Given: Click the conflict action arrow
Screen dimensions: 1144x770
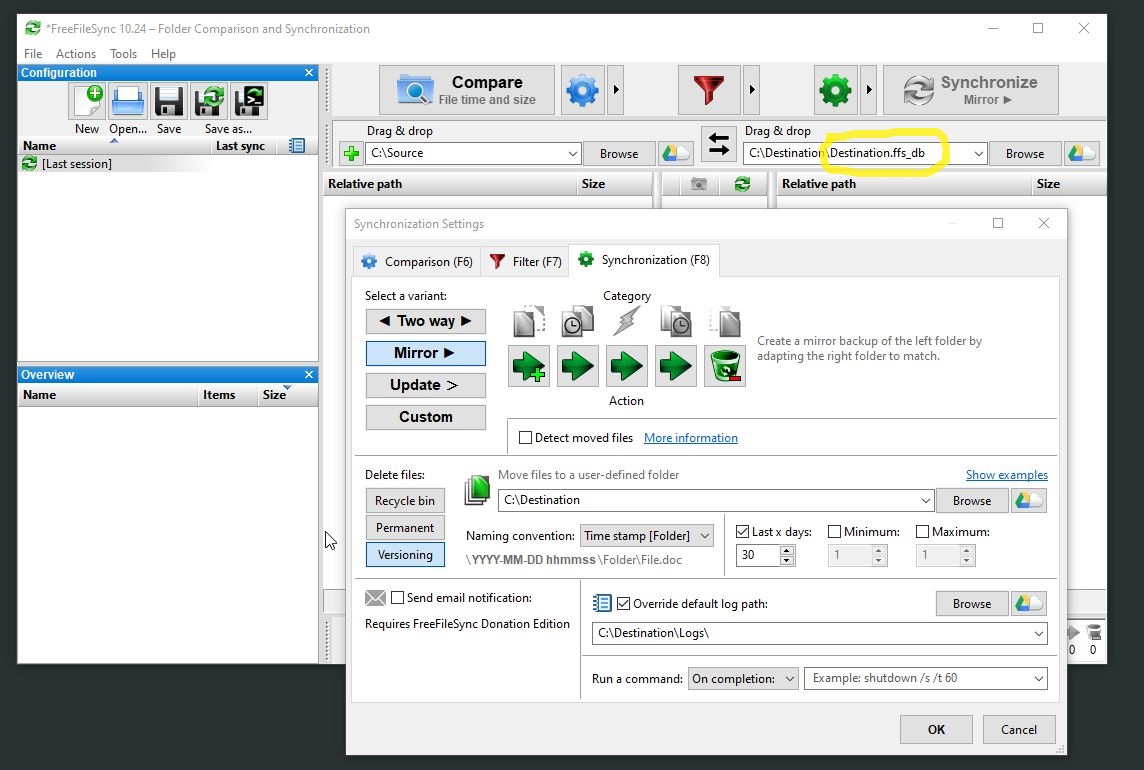Looking at the screenshot, I should [627, 366].
